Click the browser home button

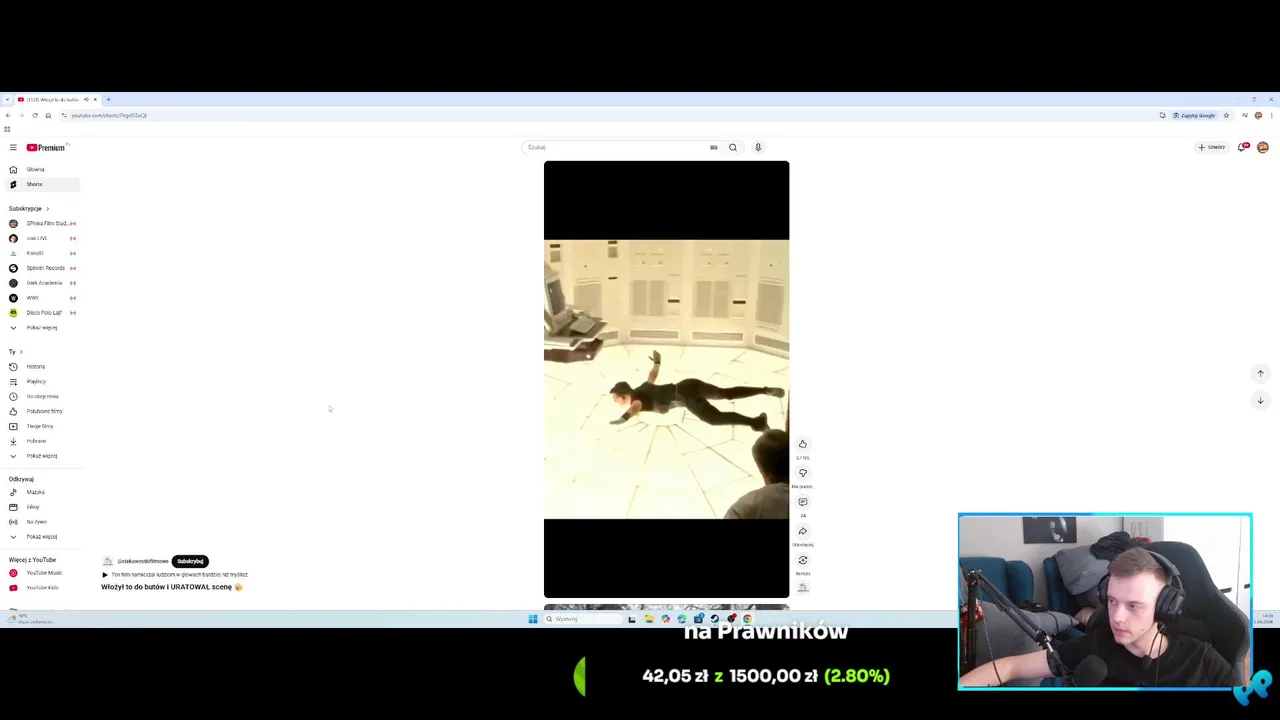pyautogui.click(x=48, y=115)
